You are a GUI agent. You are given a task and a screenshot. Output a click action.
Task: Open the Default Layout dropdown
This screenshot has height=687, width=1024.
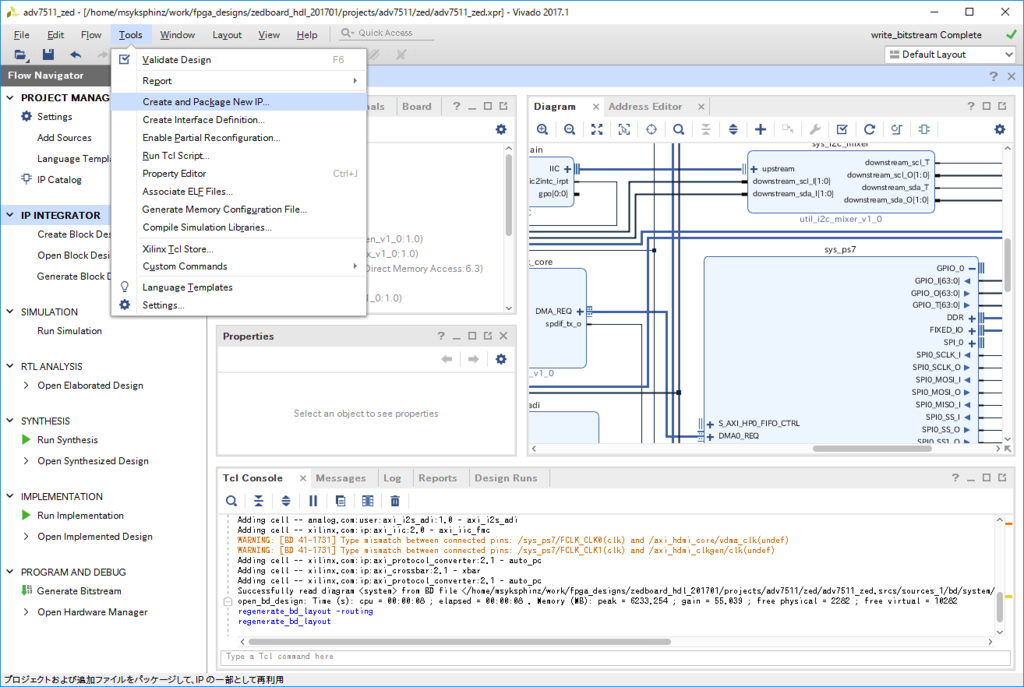click(x=951, y=55)
